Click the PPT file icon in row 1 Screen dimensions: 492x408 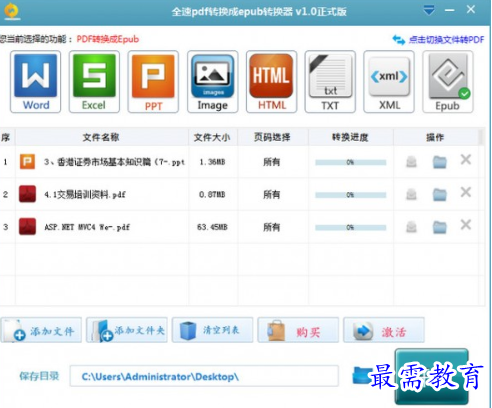pos(27,162)
